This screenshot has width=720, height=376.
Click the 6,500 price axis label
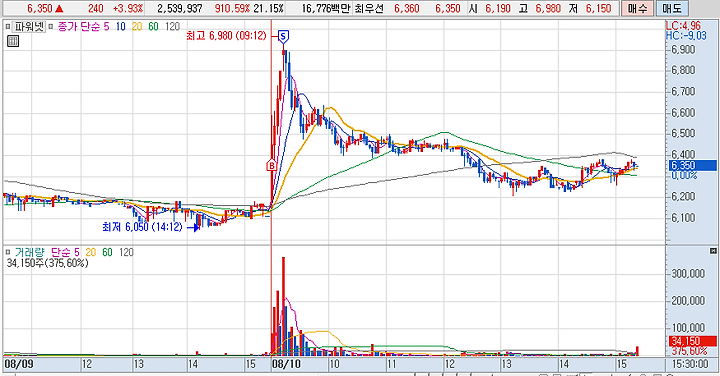[683, 134]
